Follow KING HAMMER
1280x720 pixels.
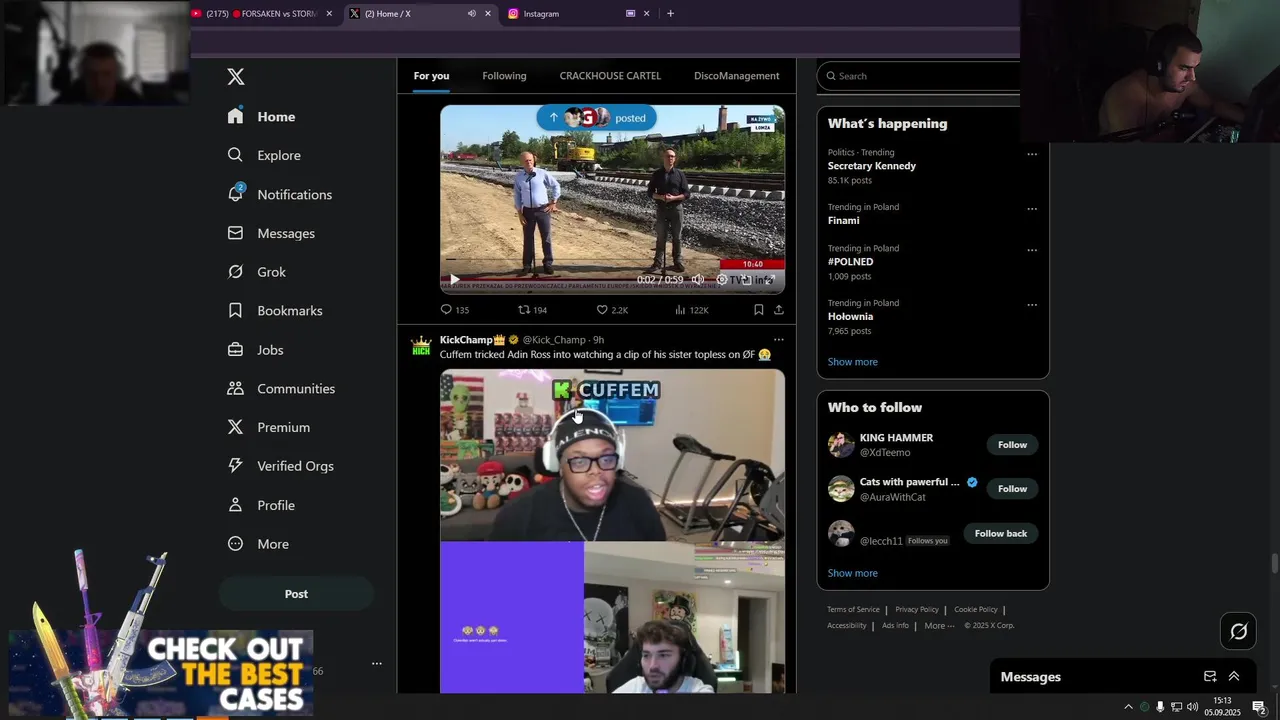tap(1012, 445)
